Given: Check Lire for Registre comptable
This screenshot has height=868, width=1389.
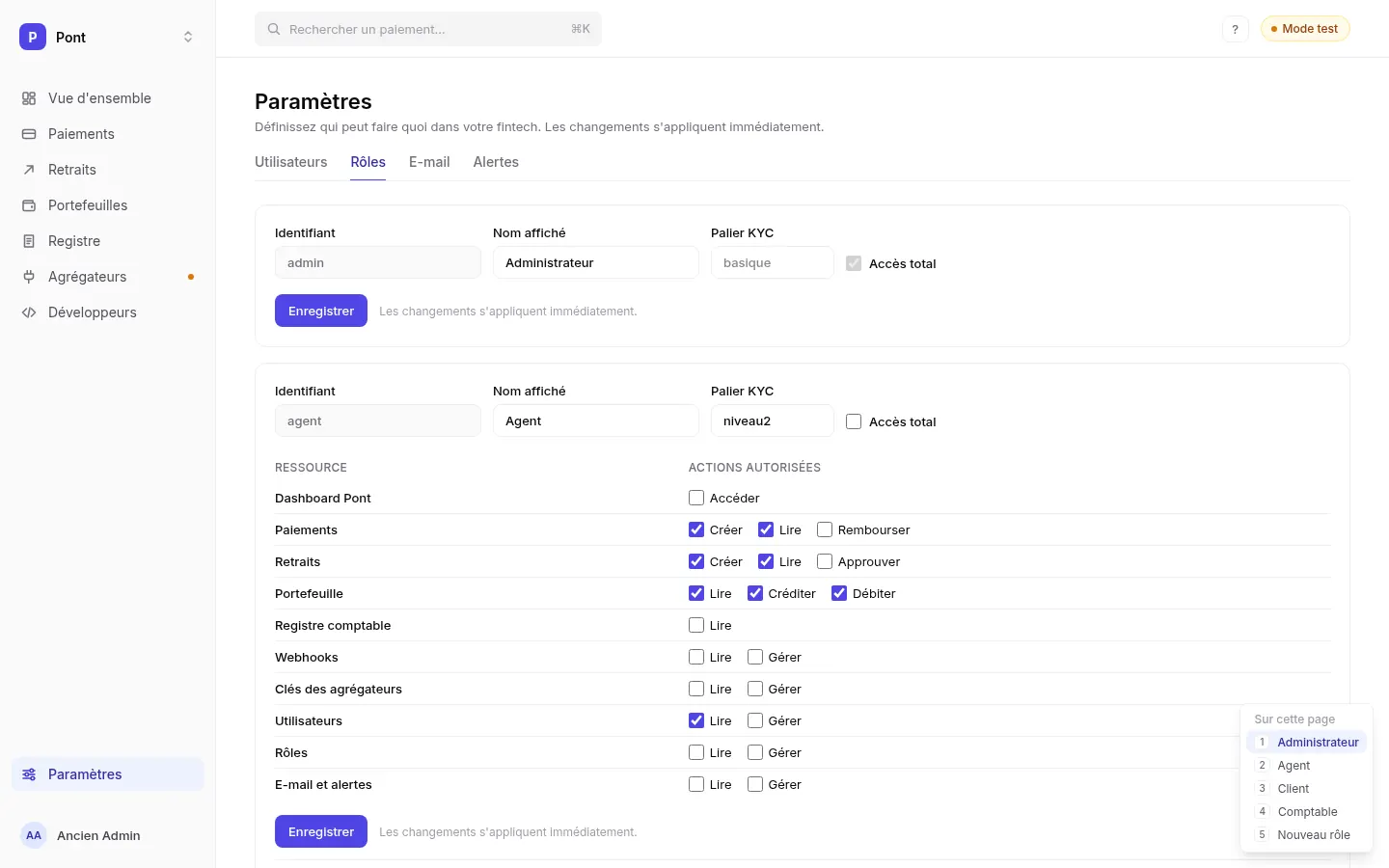Looking at the screenshot, I should coord(696,625).
